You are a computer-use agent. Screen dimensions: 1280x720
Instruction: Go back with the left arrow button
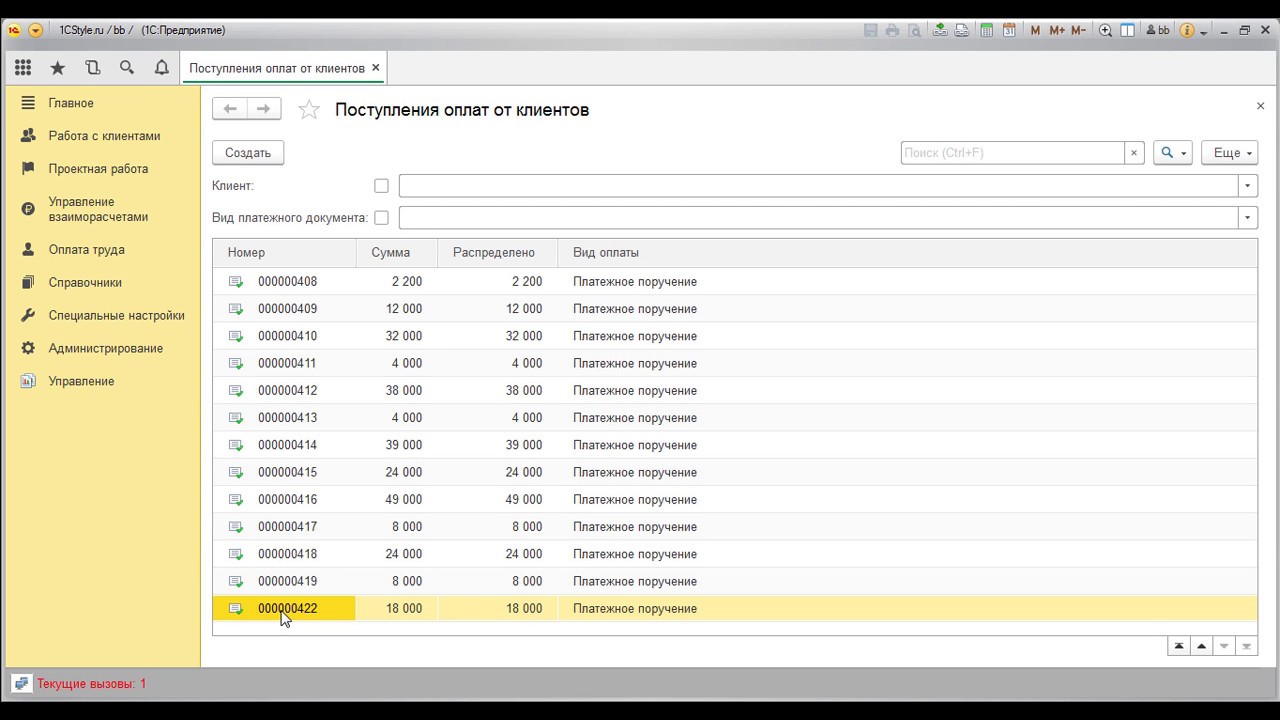click(x=230, y=109)
